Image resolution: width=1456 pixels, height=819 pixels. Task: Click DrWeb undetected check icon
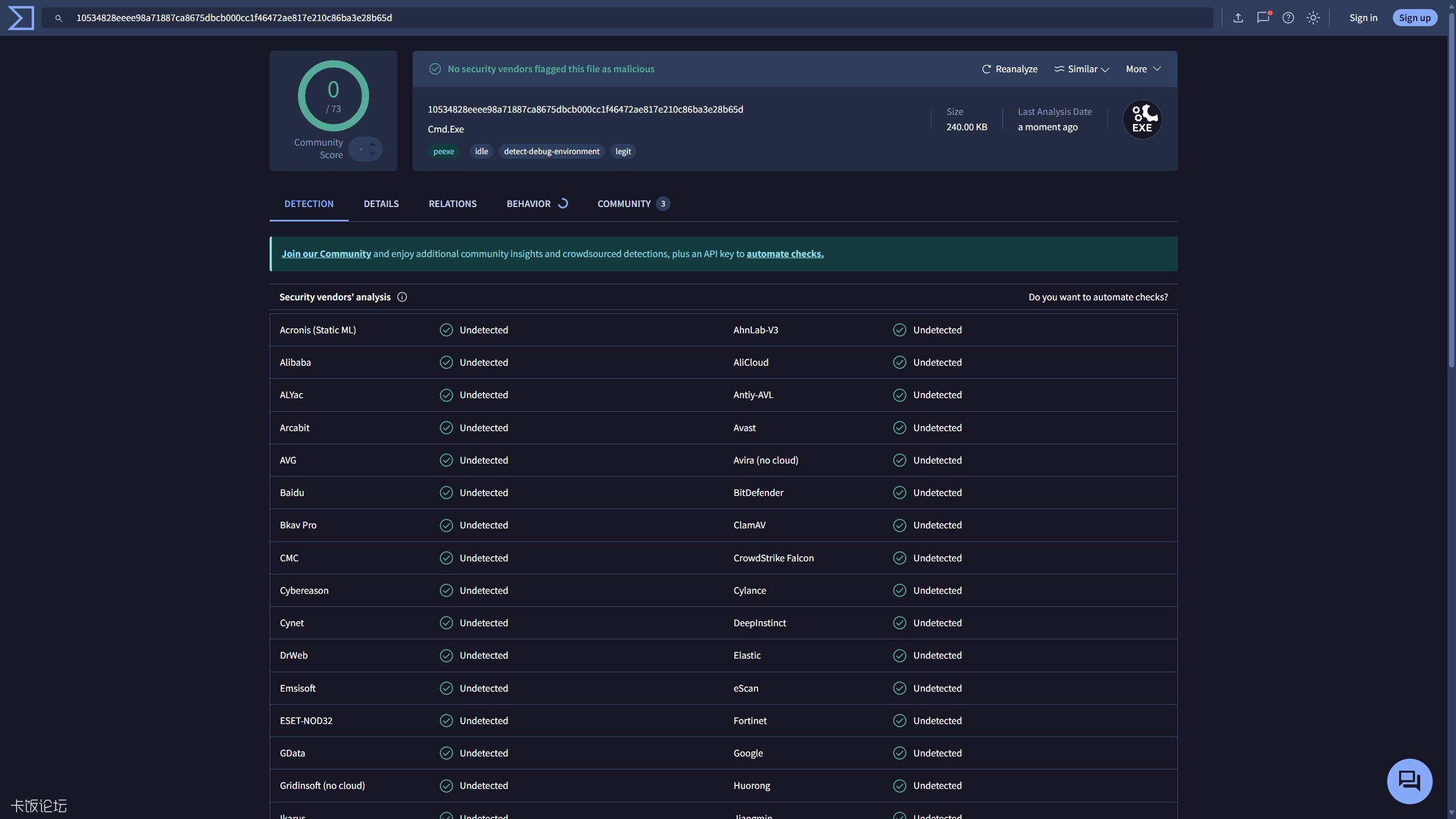click(446, 655)
